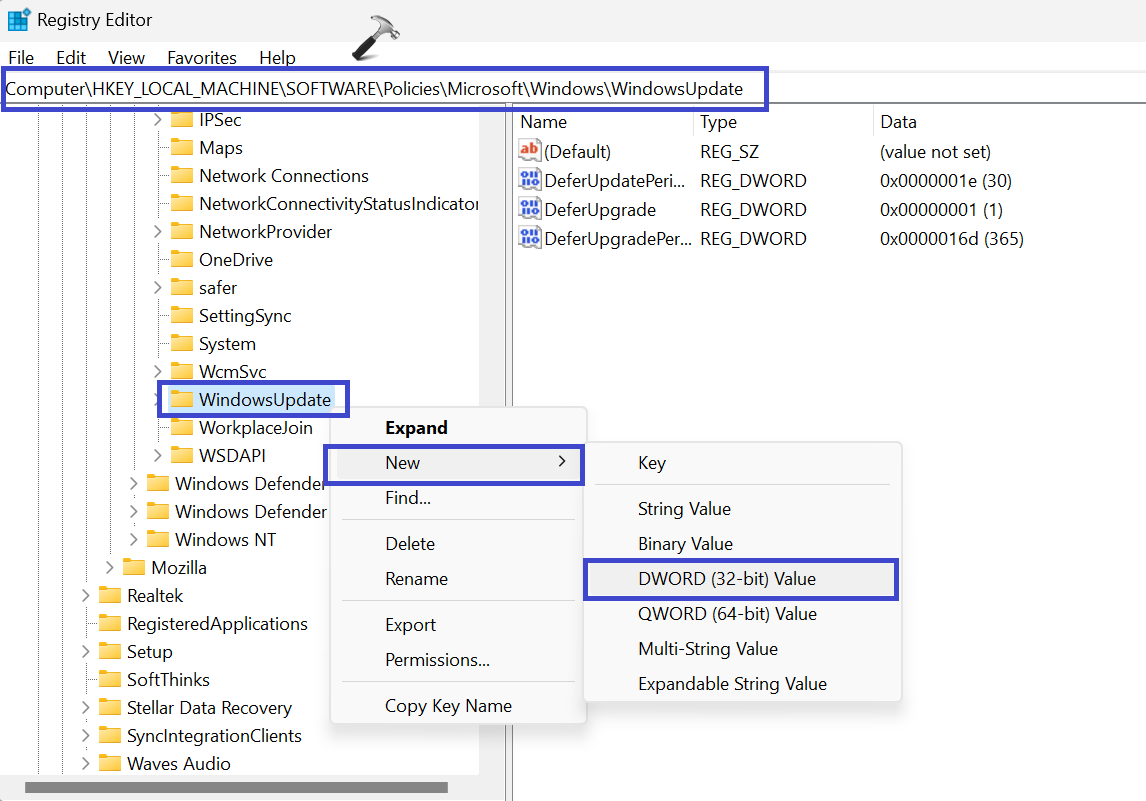
Task: Expand the IPSec tree node
Action: click(x=158, y=120)
